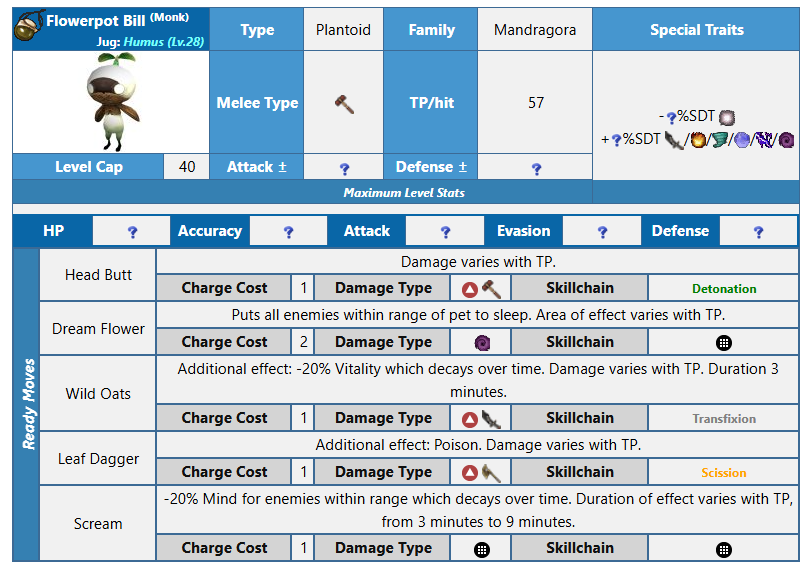
Task: Click the Wild Oats move name
Action: (98, 394)
